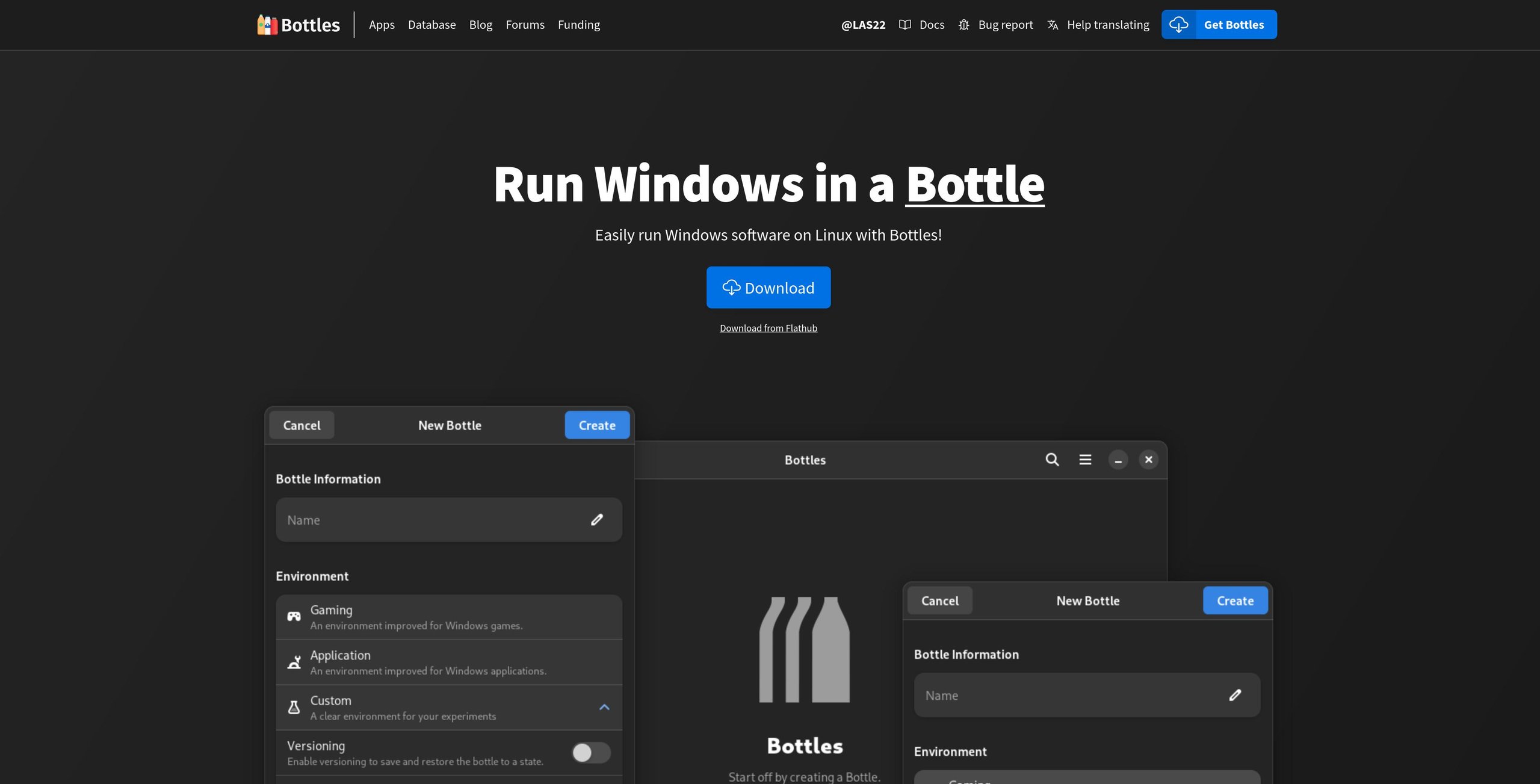1540x784 pixels.
Task: Minimize the Bottles window
Action: click(x=1118, y=460)
